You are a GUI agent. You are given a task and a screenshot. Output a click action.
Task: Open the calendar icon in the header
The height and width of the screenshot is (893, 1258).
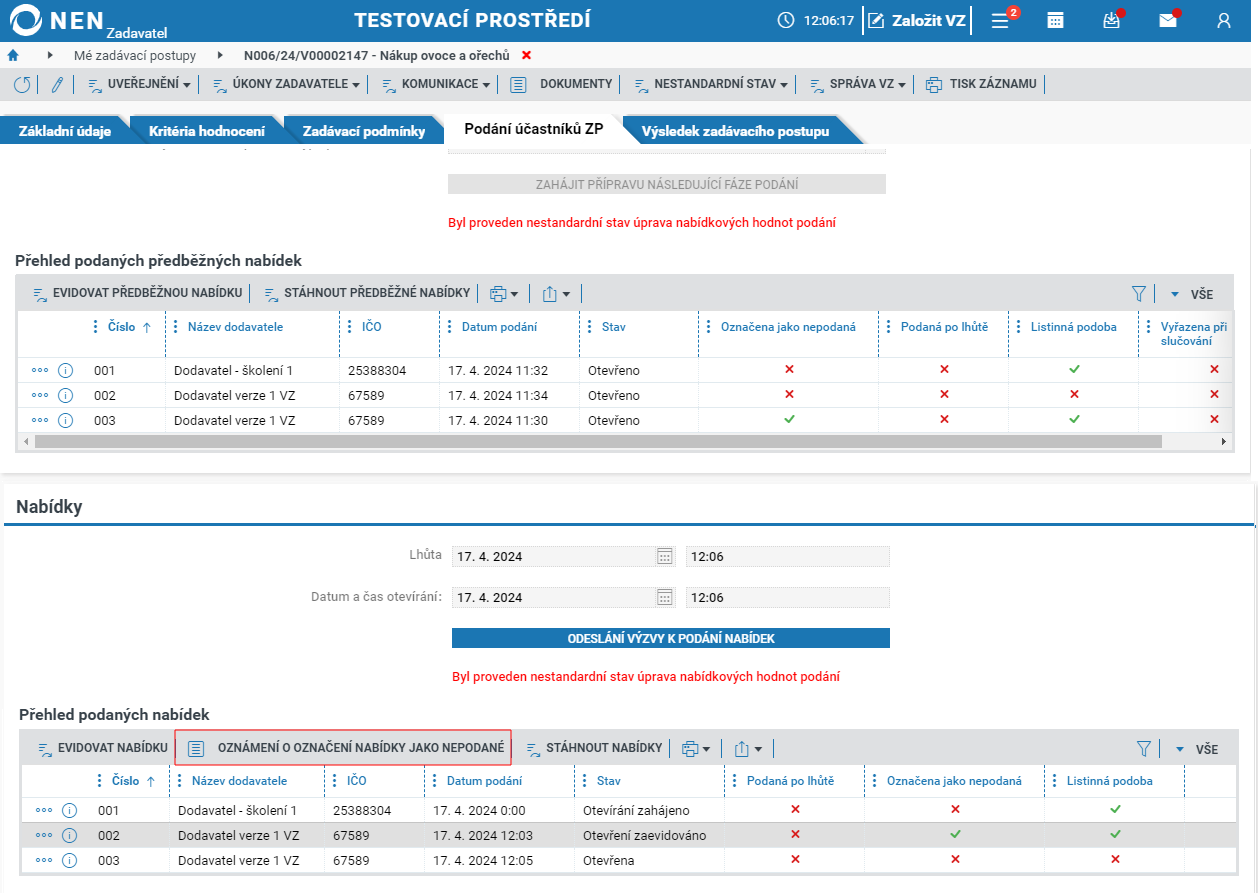tap(1055, 20)
